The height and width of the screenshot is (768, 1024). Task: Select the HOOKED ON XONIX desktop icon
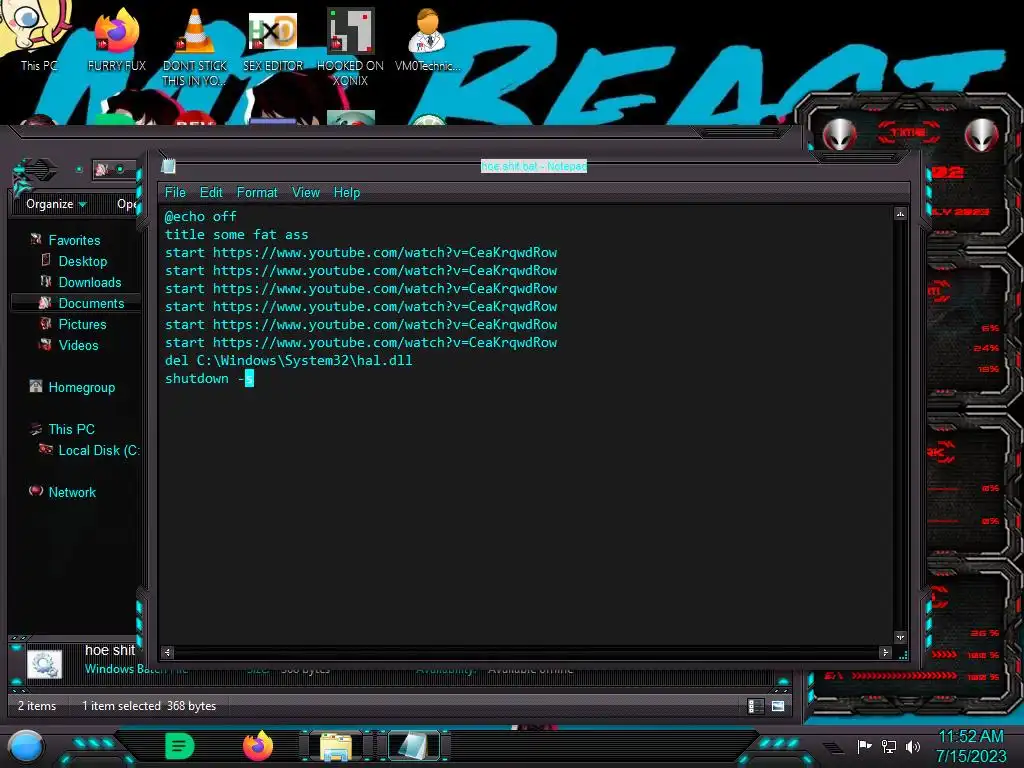click(x=350, y=47)
